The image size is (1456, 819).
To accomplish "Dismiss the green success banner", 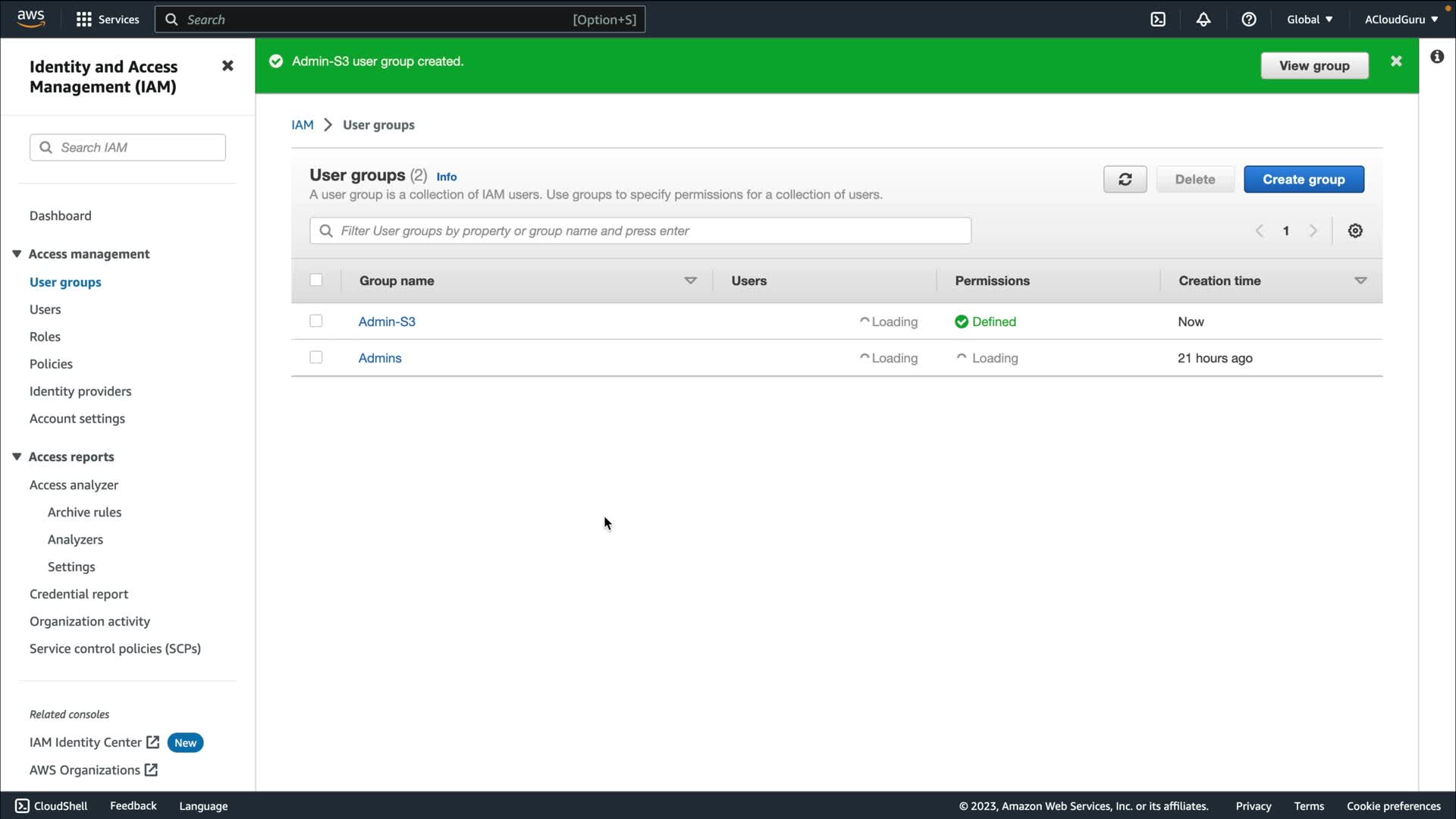I will (1396, 61).
